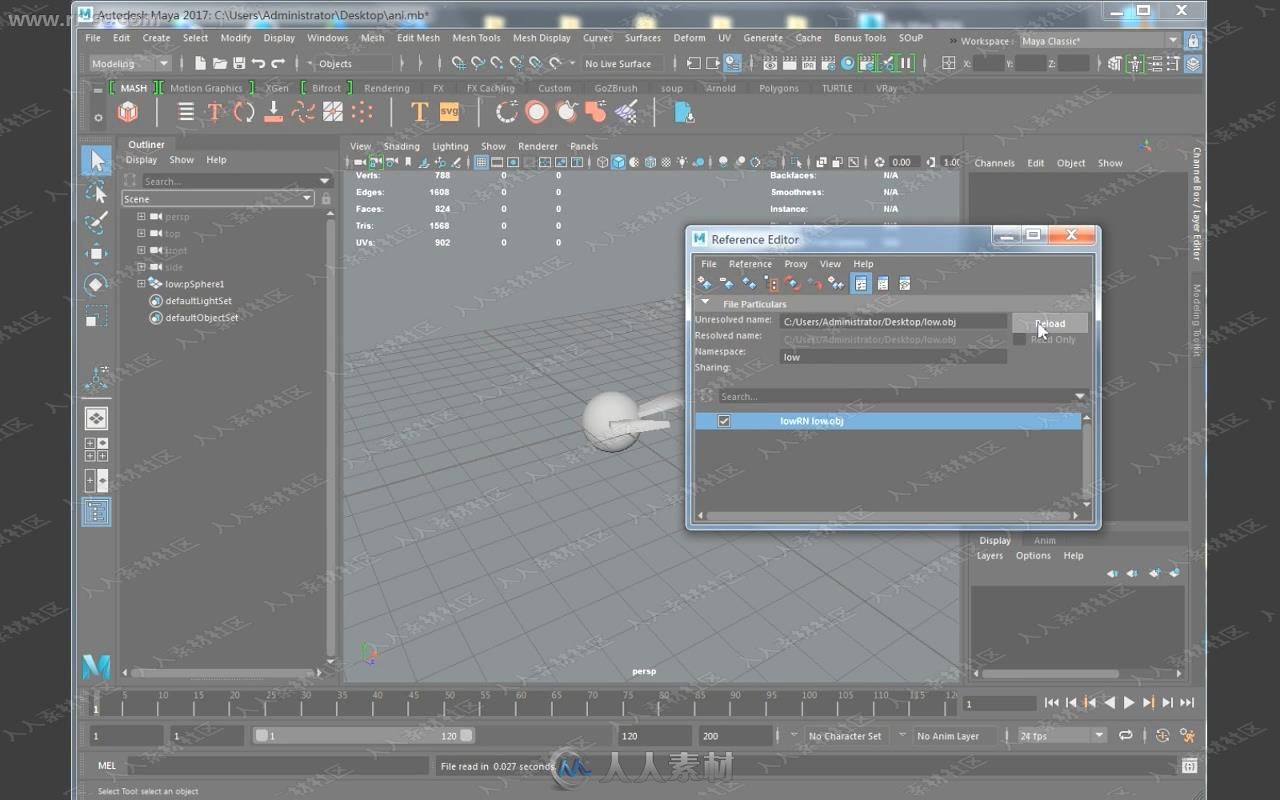The image size is (1280, 800).
Task: Switch to the Rendering shelf tab
Action: tap(387, 88)
